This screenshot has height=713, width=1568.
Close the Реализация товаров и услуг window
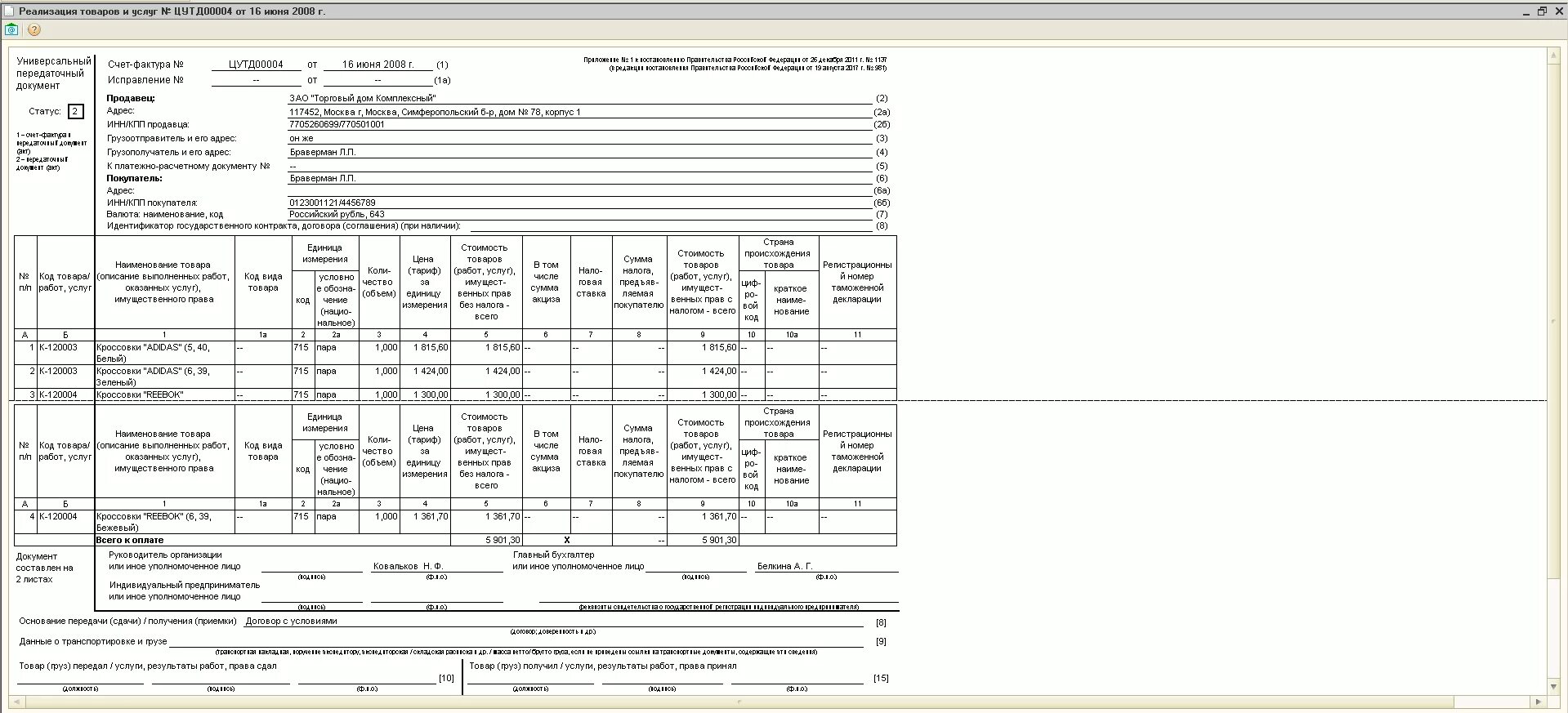pos(1558,11)
